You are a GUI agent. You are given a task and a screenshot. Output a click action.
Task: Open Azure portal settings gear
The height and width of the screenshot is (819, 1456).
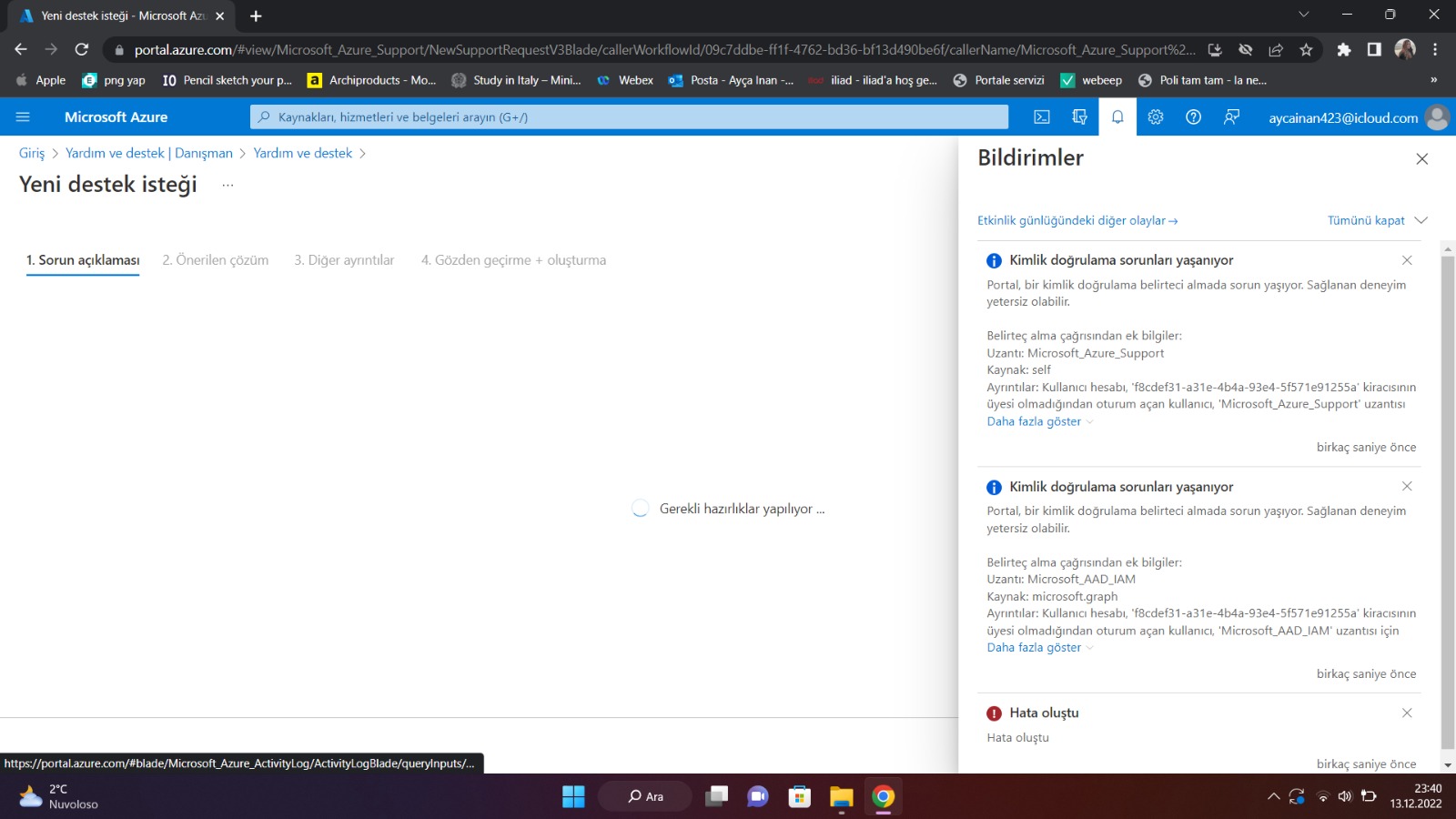point(1156,117)
